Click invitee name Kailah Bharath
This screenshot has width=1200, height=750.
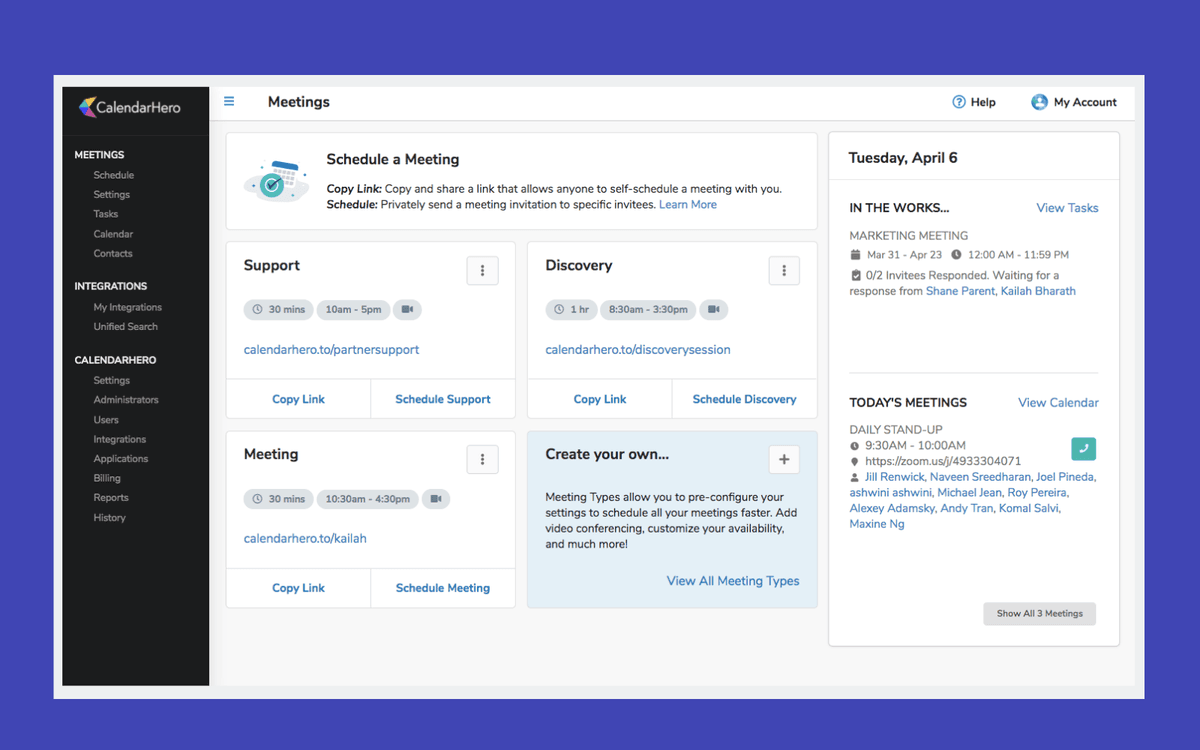1038,291
